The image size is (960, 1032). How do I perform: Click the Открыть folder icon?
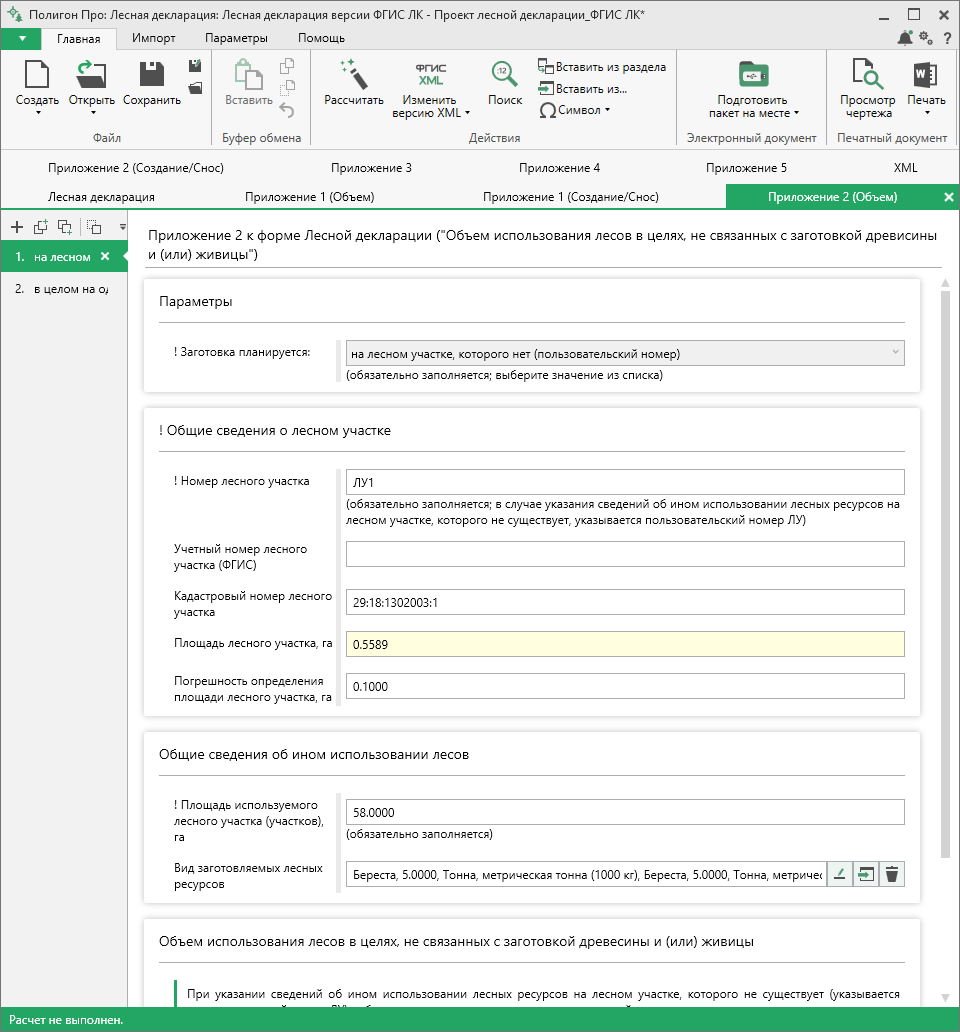tap(91, 74)
